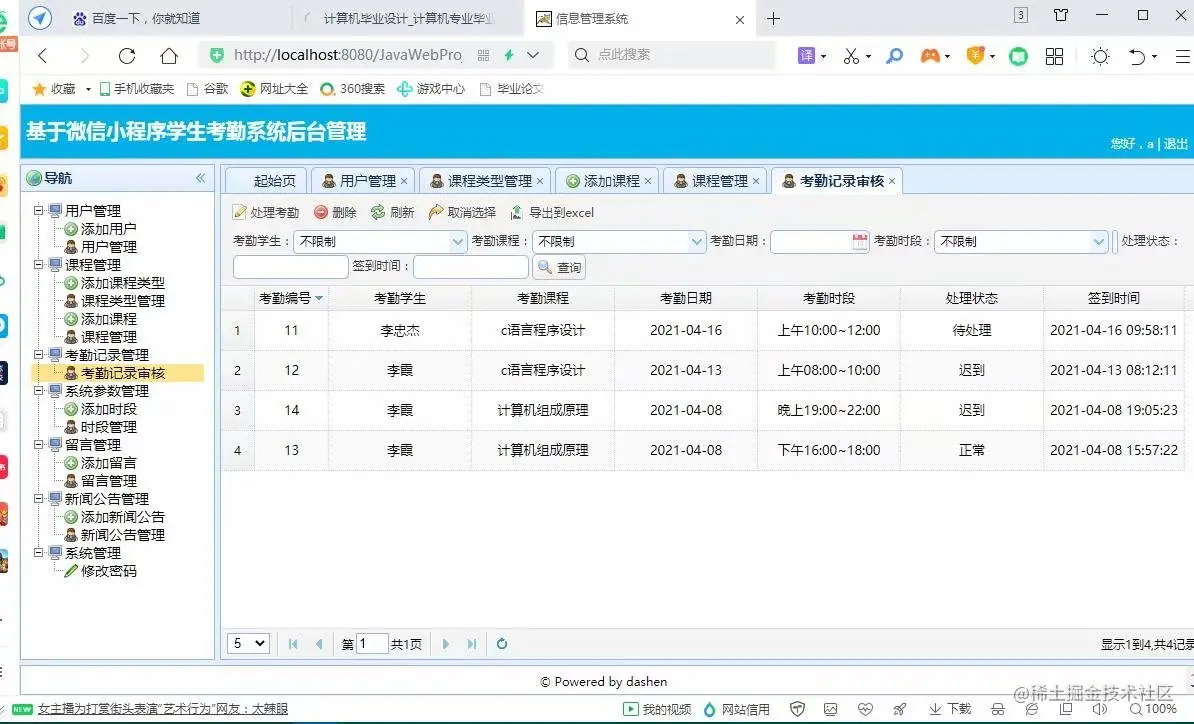
Task: Click the pagination reload icon
Action: click(502, 644)
